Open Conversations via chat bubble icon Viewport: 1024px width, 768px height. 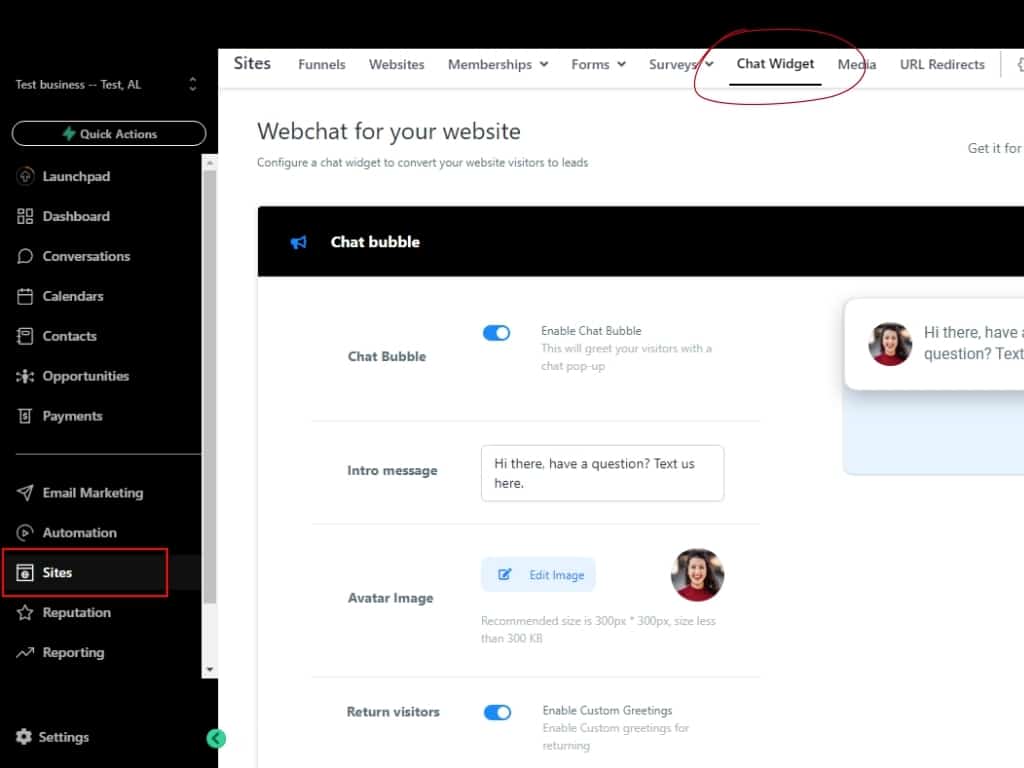pyautogui.click(x=26, y=256)
